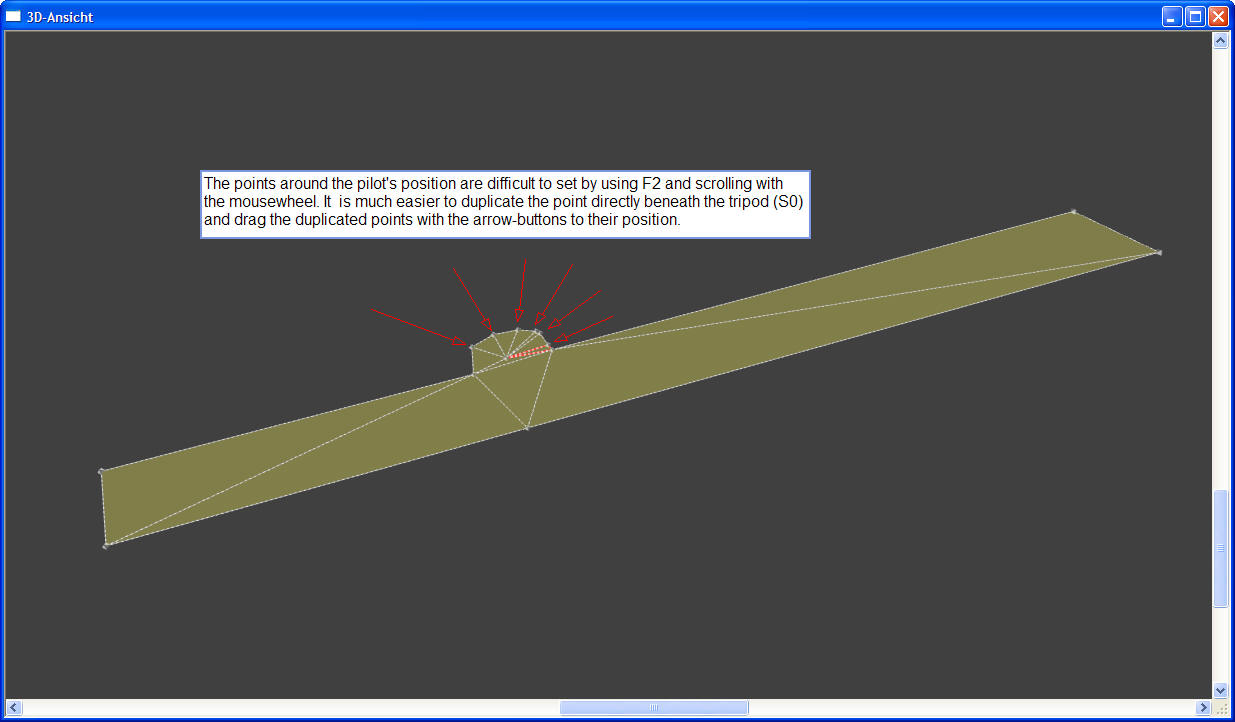The image size is (1235, 722).
Task: Click the resize grip in window corner
Action: point(1221,708)
